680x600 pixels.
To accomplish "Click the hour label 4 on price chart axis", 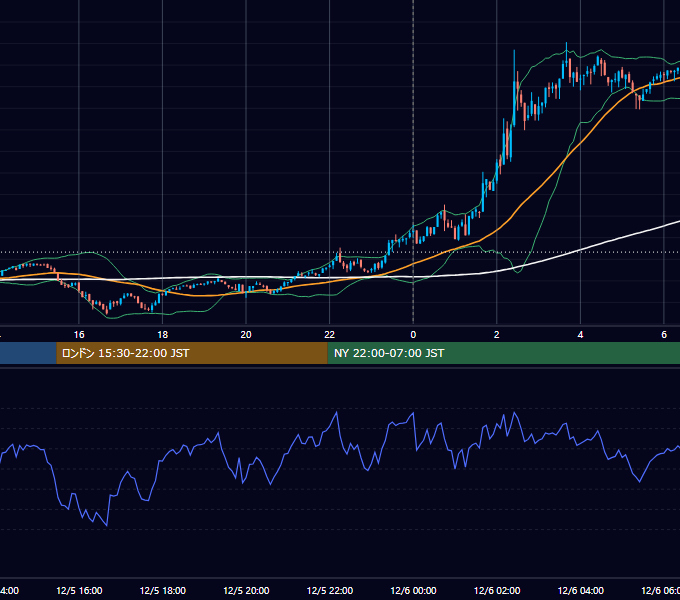I will [x=580, y=335].
